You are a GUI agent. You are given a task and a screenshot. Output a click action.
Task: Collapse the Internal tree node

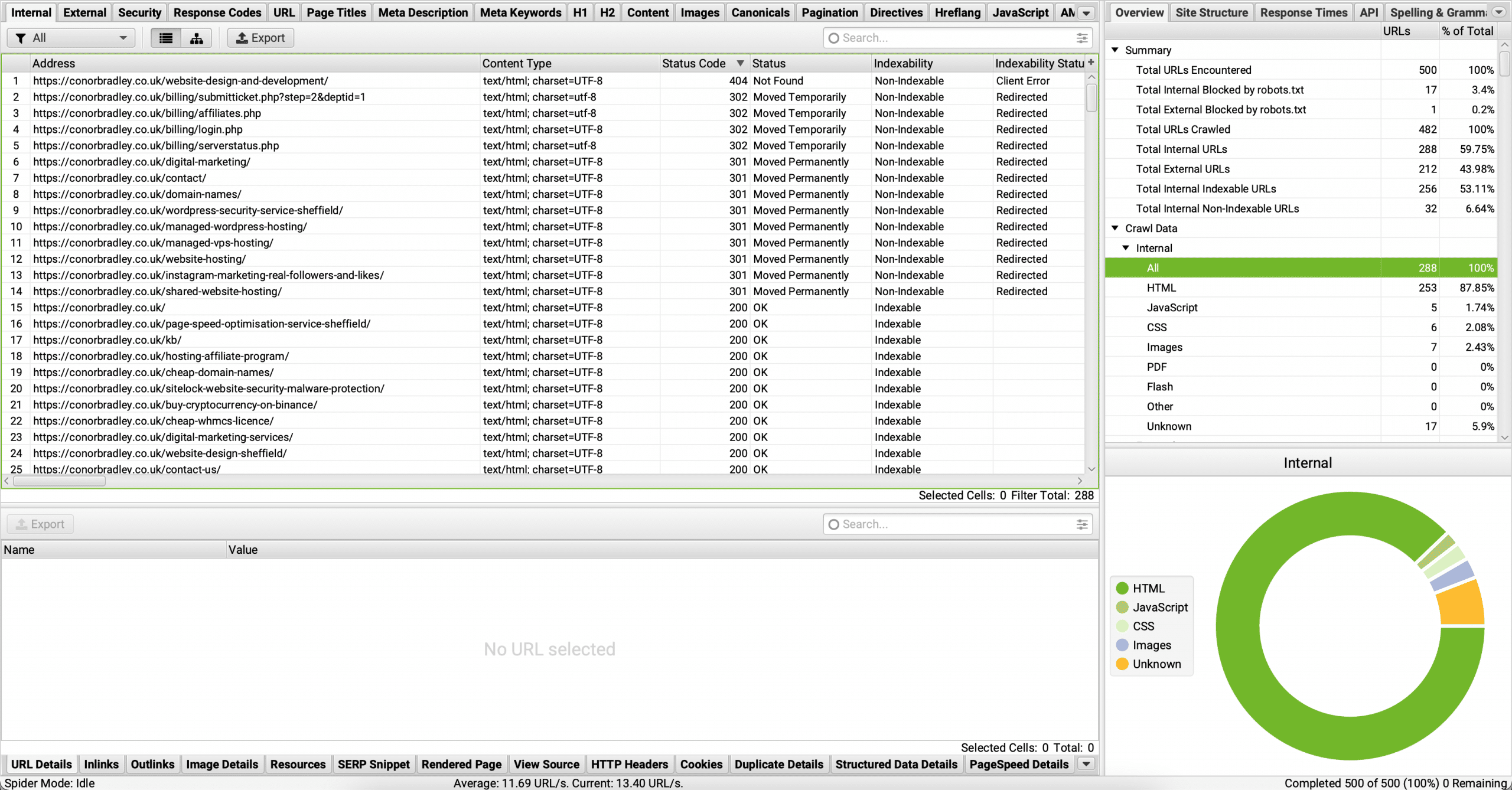pos(1126,248)
